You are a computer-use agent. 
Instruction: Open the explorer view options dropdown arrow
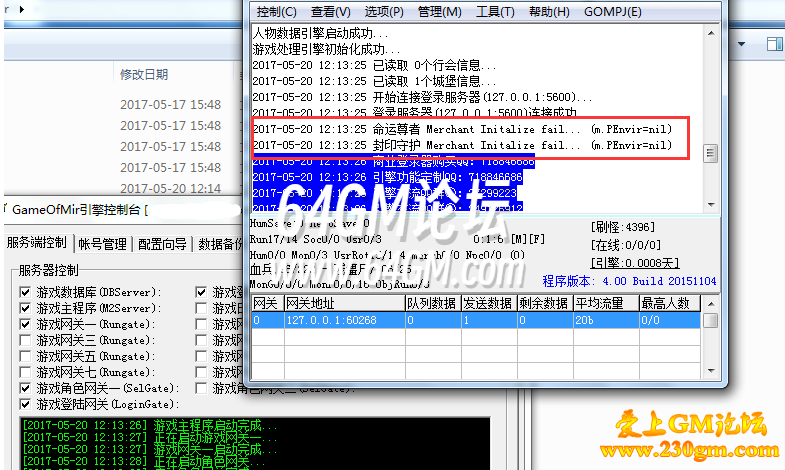741,44
